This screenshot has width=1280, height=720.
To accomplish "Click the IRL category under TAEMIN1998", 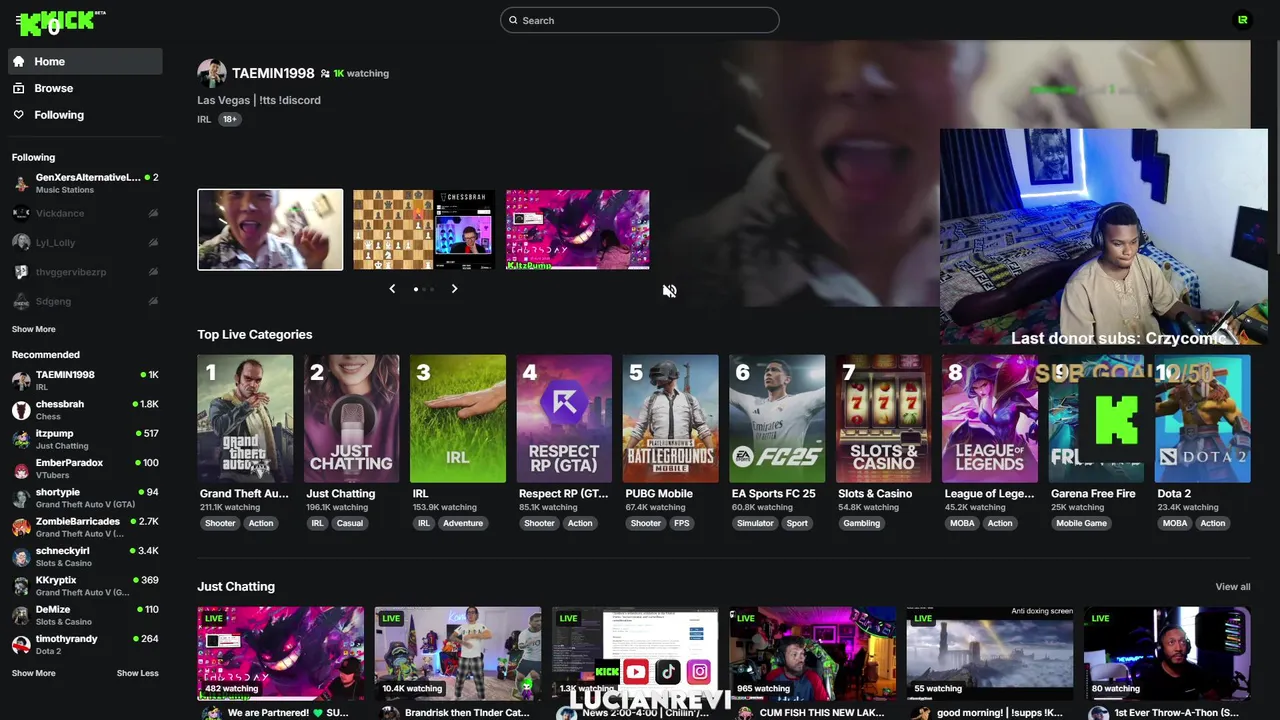I will (x=204, y=119).
